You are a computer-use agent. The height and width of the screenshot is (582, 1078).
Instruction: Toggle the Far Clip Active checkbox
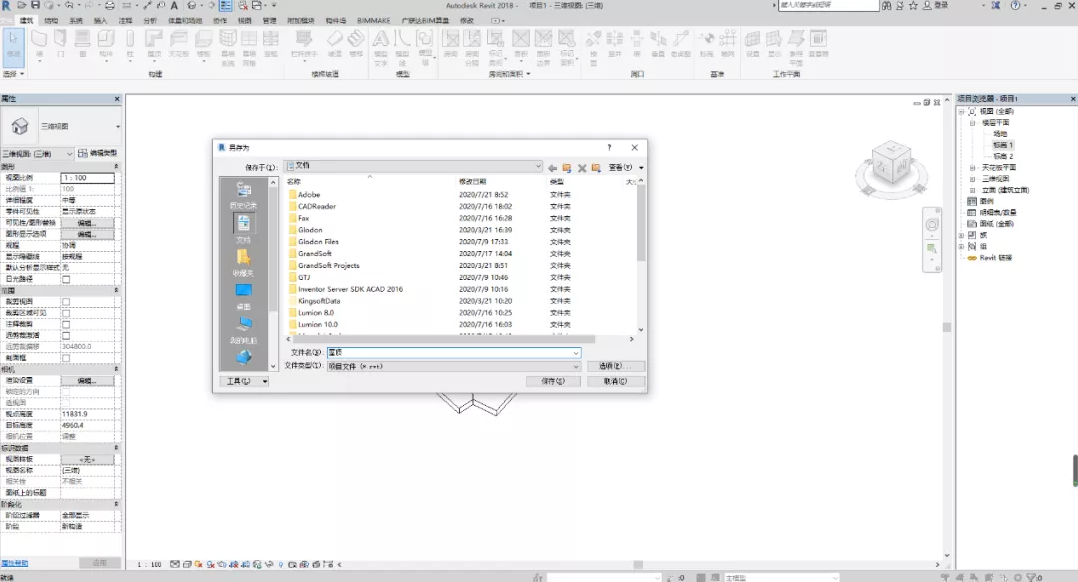(66, 335)
